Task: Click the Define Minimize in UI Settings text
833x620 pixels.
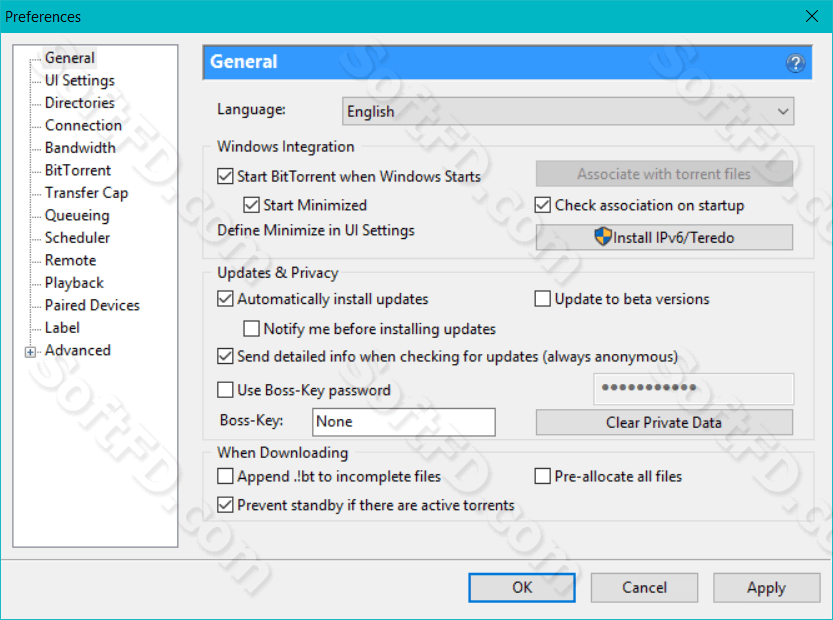Action: point(316,231)
